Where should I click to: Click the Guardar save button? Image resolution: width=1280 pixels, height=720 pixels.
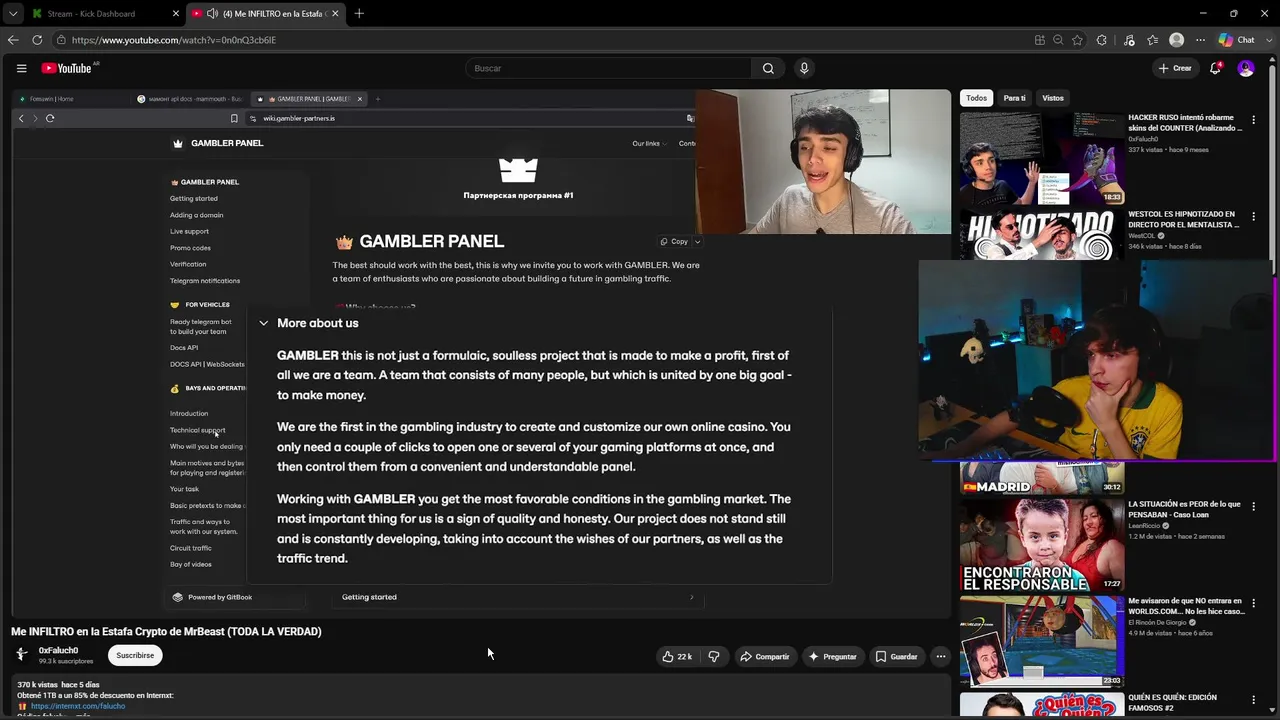[896, 656]
